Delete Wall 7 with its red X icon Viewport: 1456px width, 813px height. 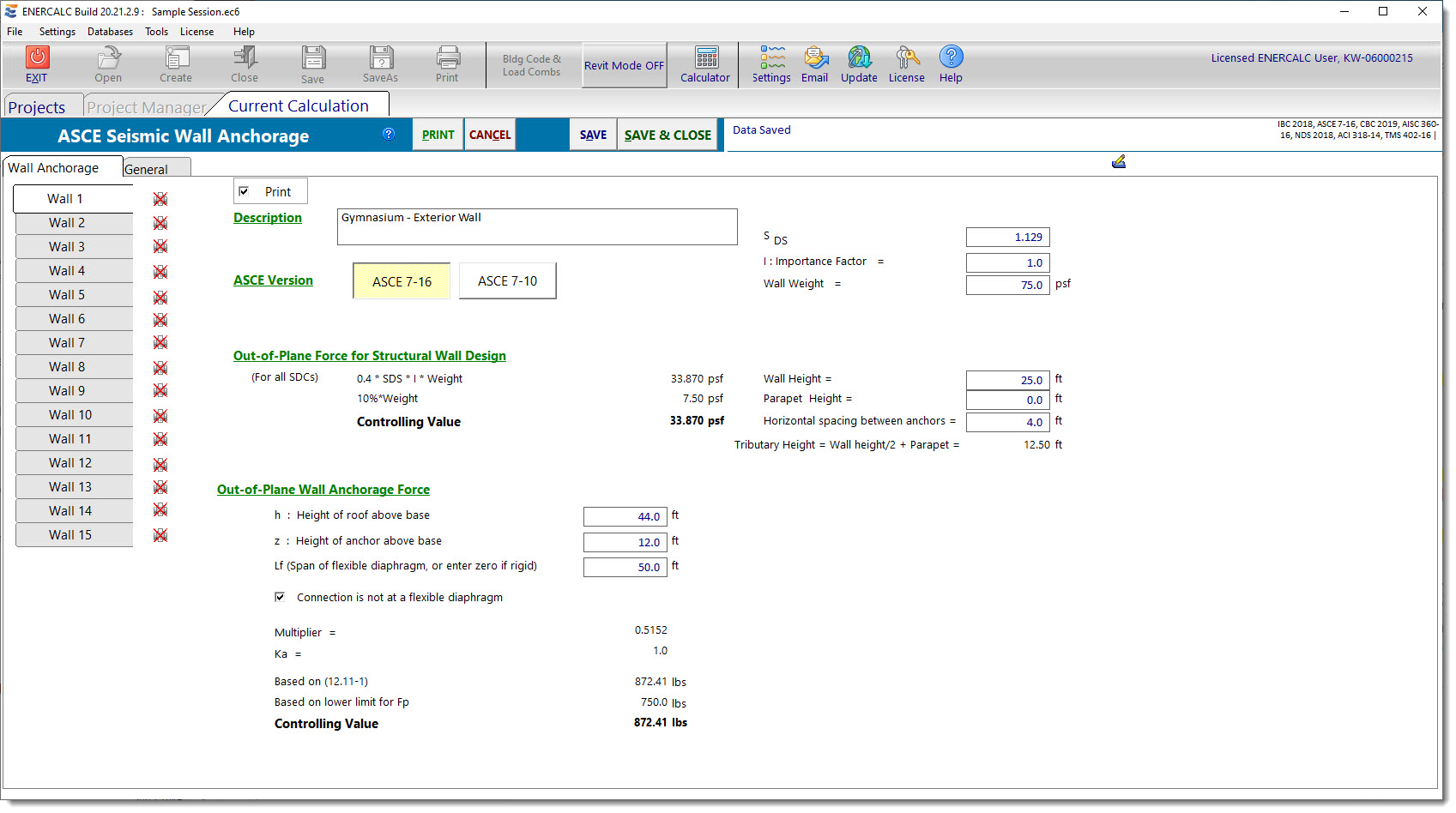(x=160, y=343)
